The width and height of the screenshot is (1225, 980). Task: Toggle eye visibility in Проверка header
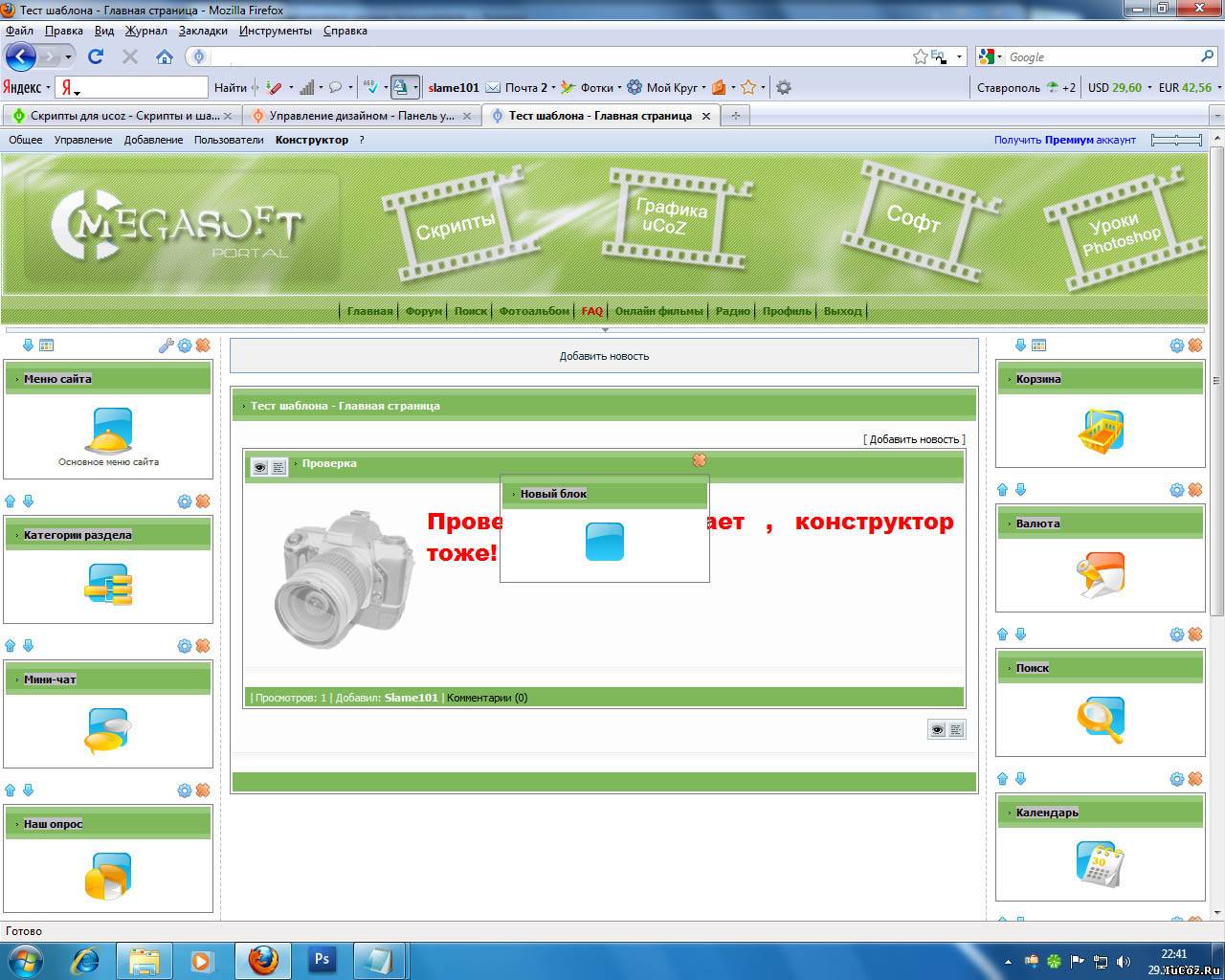coord(259,467)
